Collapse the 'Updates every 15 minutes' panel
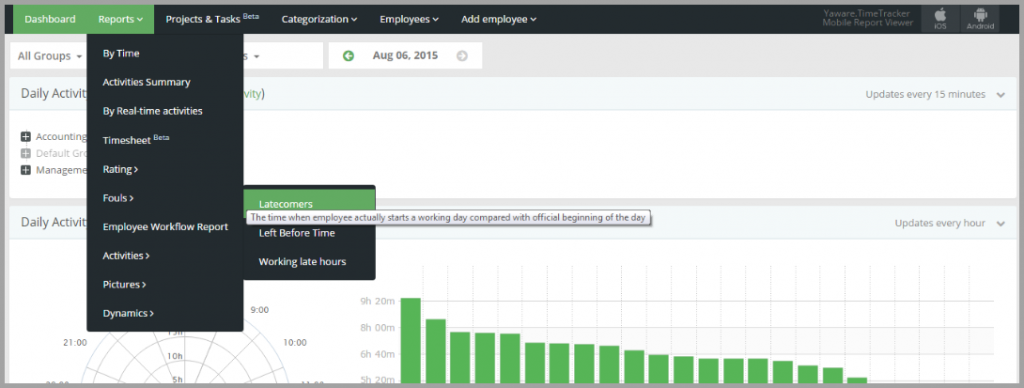Image resolution: width=1024 pixels, height=388 pixels. pyautogui.click(x=1000, y=95)
